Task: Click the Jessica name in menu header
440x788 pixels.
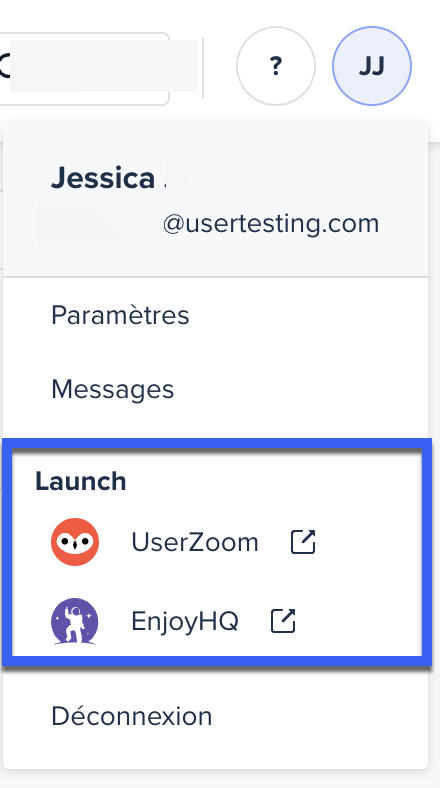Action: pyautogui.click(x=103, y=178)
